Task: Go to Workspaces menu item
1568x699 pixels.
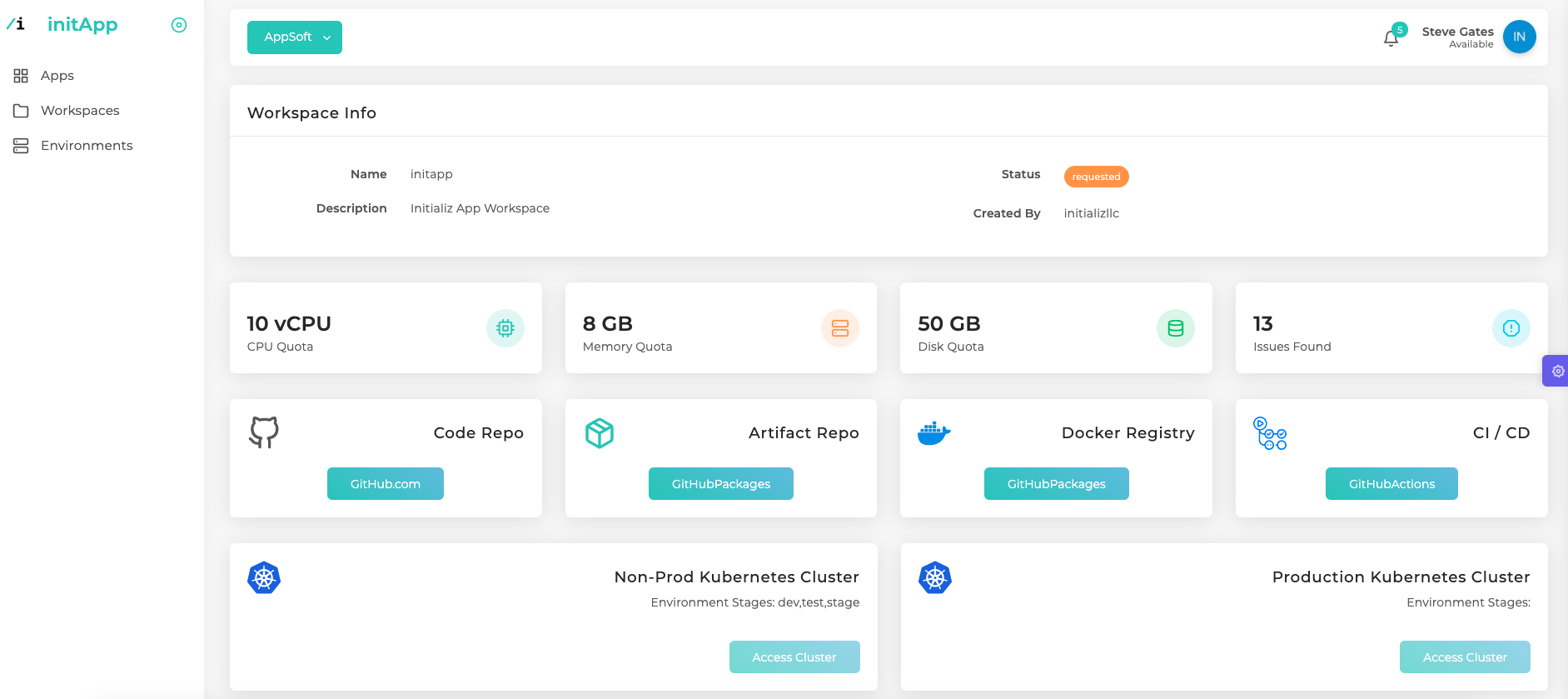Action: click(x=80, y=111)
